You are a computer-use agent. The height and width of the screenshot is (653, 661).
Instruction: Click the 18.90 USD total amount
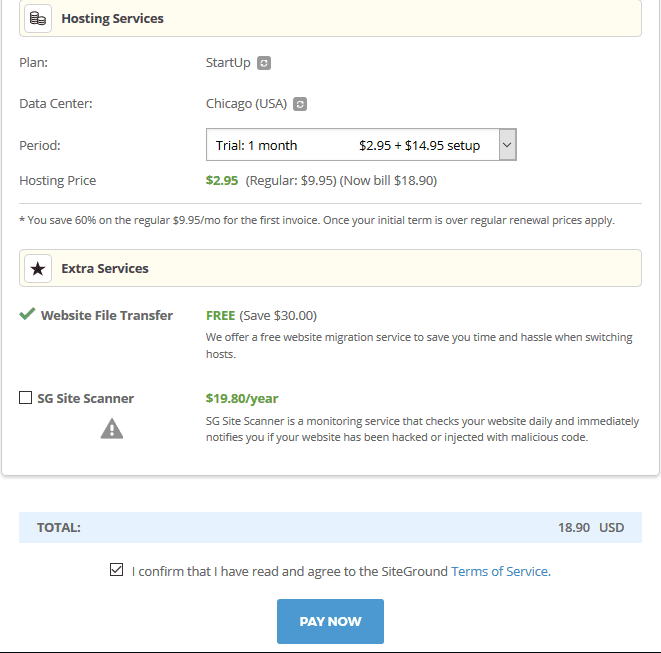(x=590, y=527)
